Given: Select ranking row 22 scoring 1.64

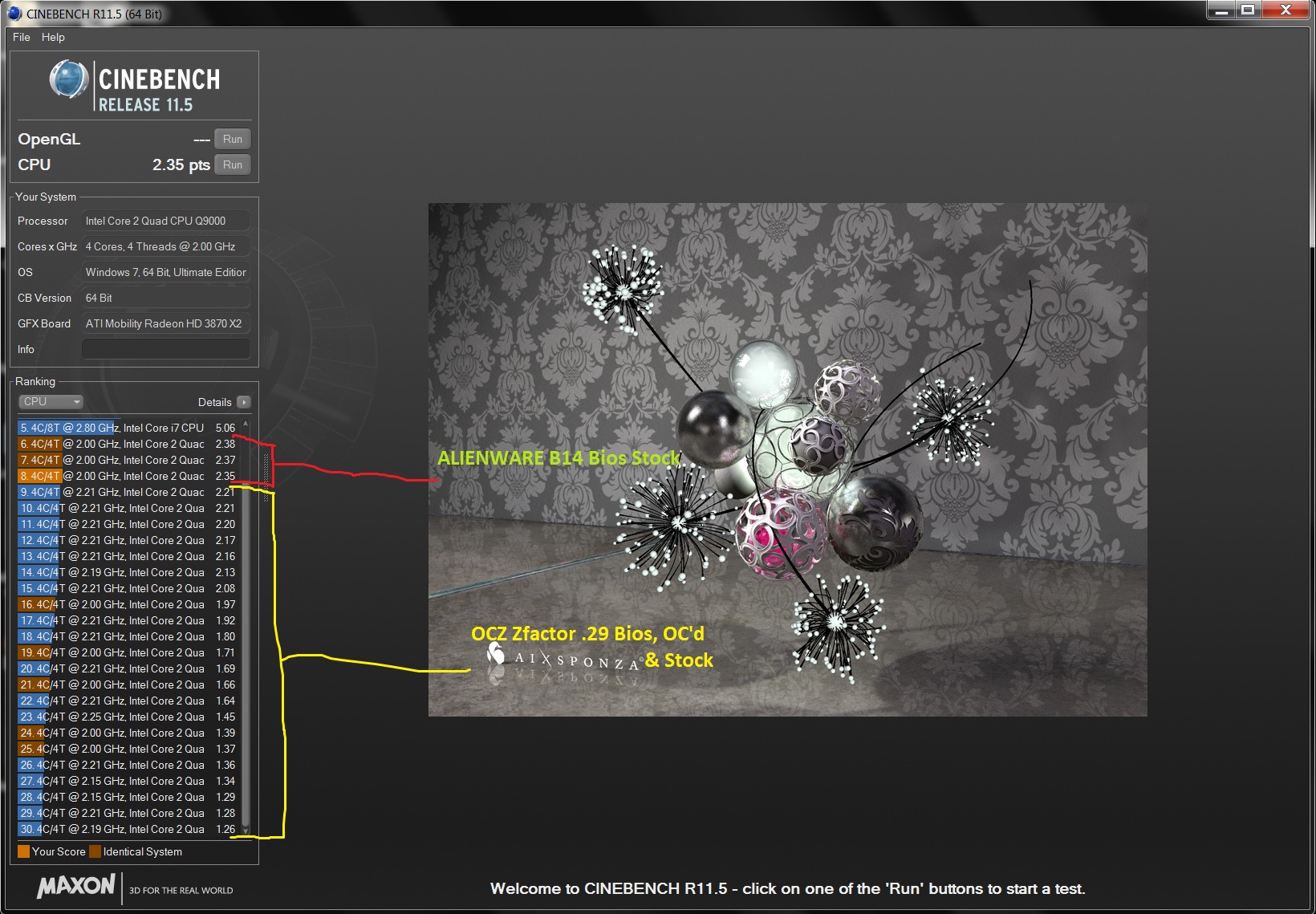Looking at the screenshot, I should click(128, 701).
